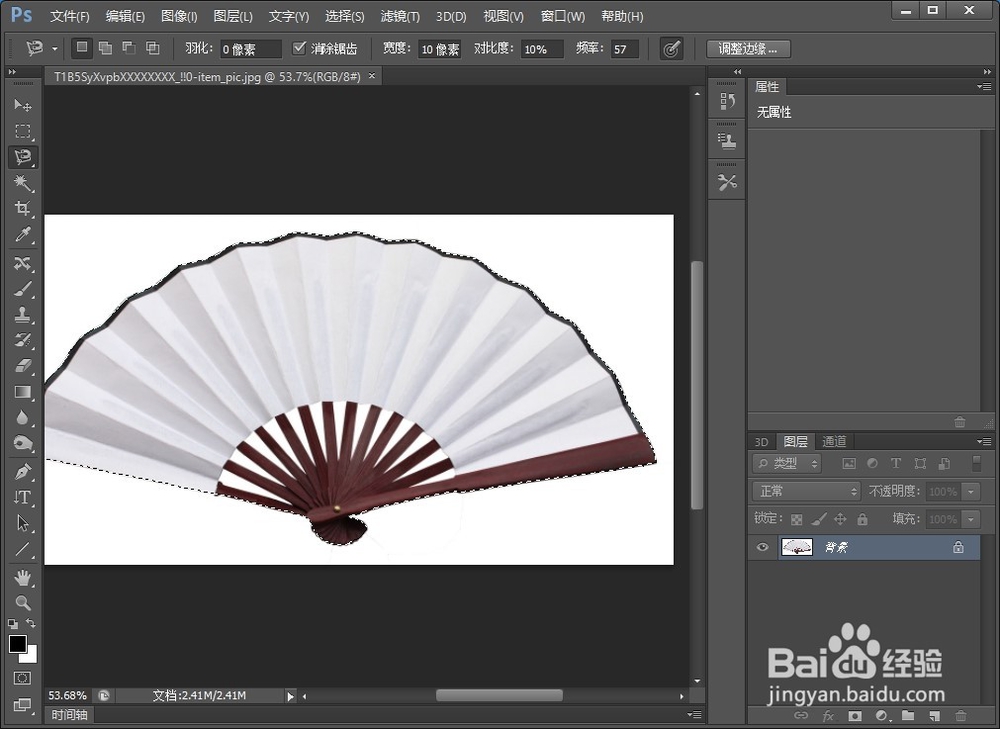Activate the Zoom tool
The height and width of the screenshot is (729, 1000).
coord(23,599)
